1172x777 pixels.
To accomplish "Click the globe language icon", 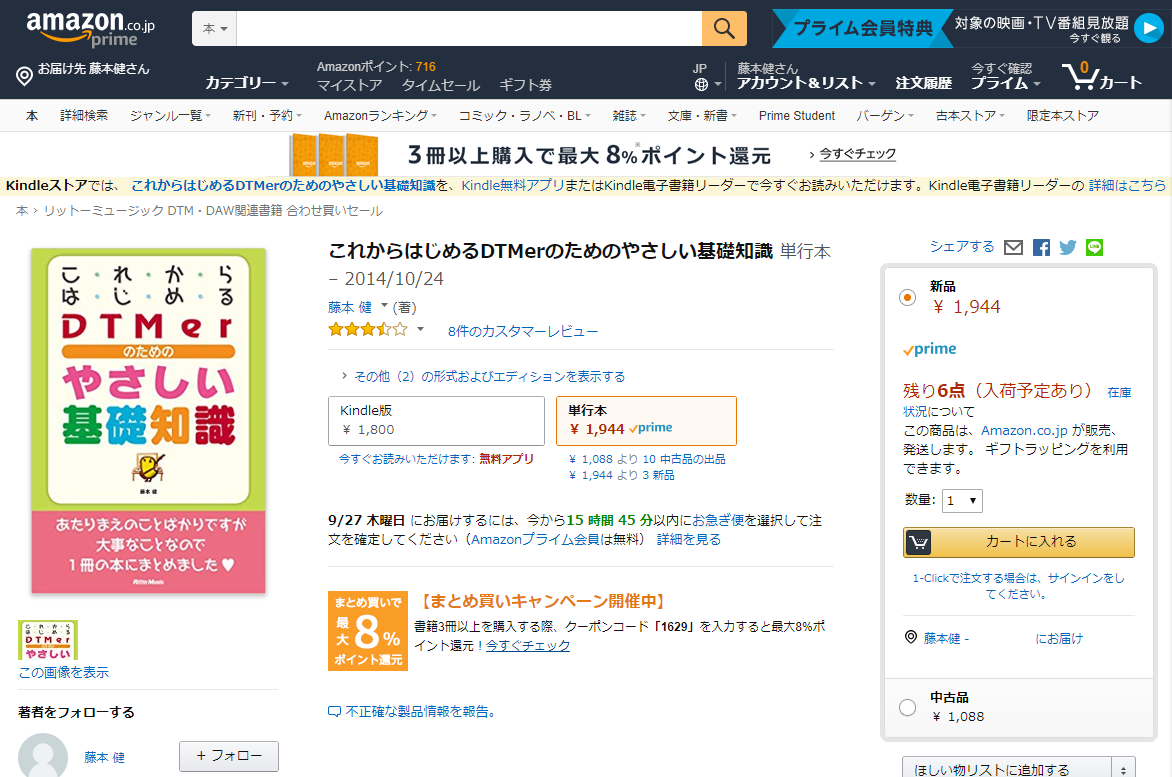I will coord(701,84).
